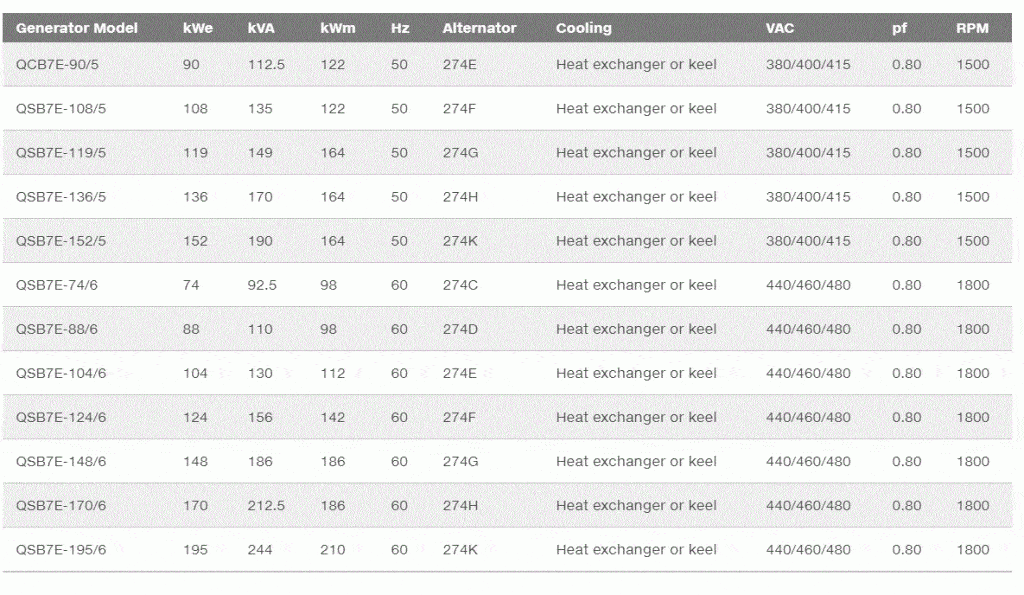Select the Alternator column header

[x=479, y=28]
